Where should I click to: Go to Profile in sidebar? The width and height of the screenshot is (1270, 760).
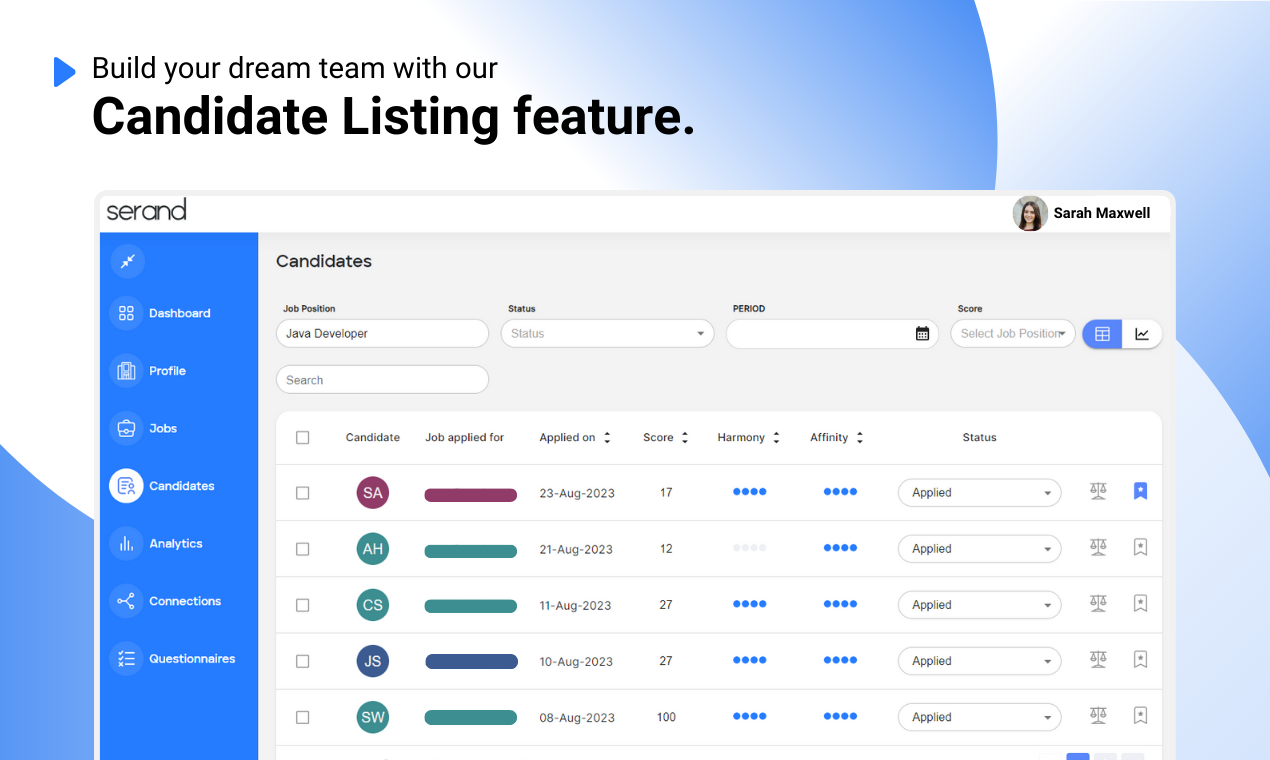pos(168,371)
